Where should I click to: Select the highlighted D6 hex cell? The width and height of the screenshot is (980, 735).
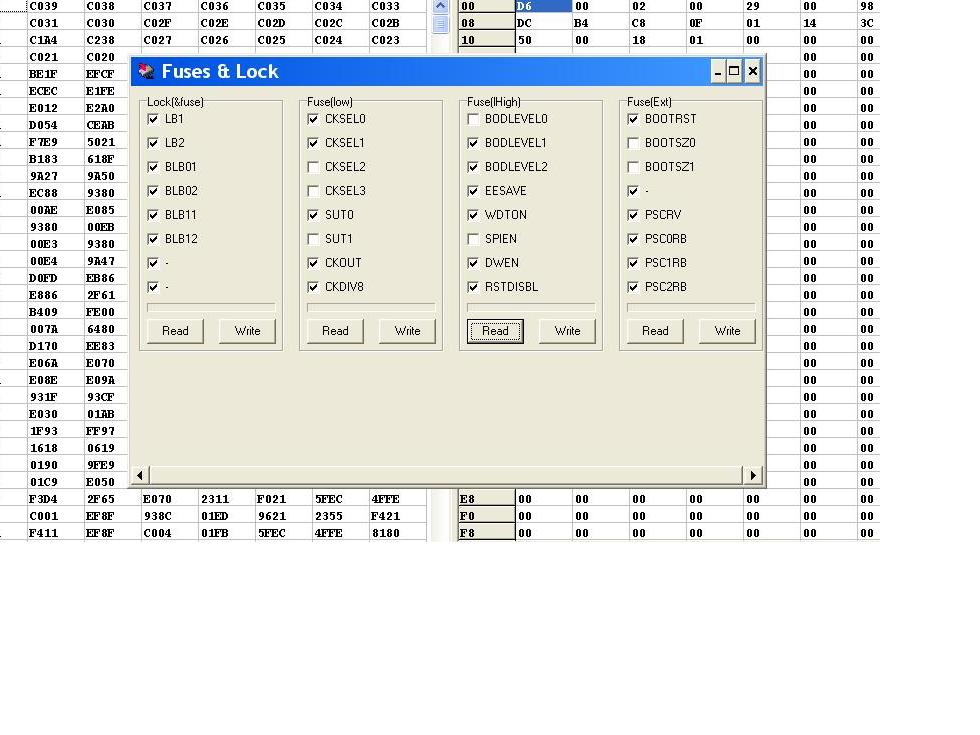[x=543, y=6]
